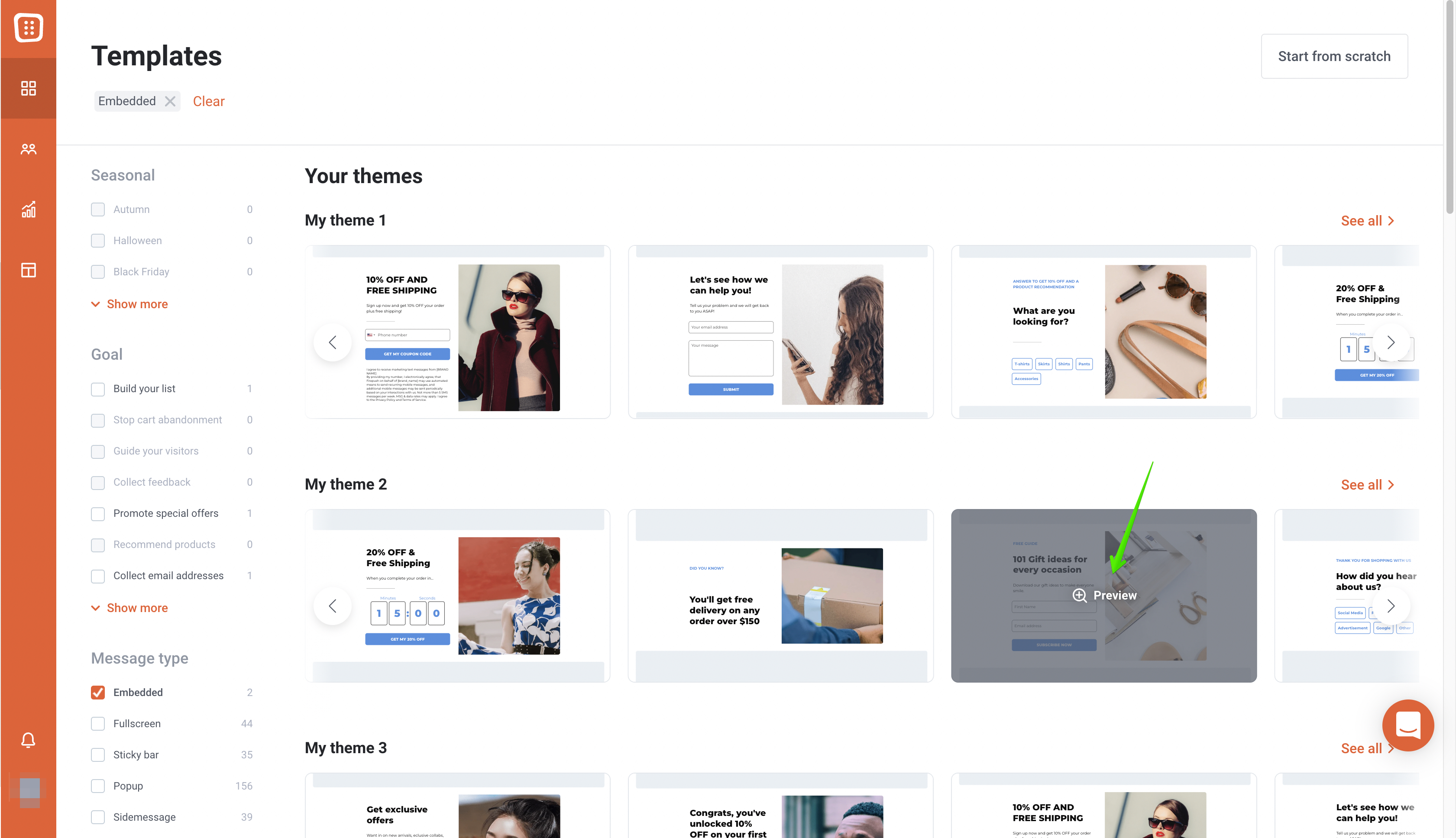This screenshot has height=838, width=1456.
Task: Tick the Stop cart abandonment checkbox
Action: coord(98,420)
